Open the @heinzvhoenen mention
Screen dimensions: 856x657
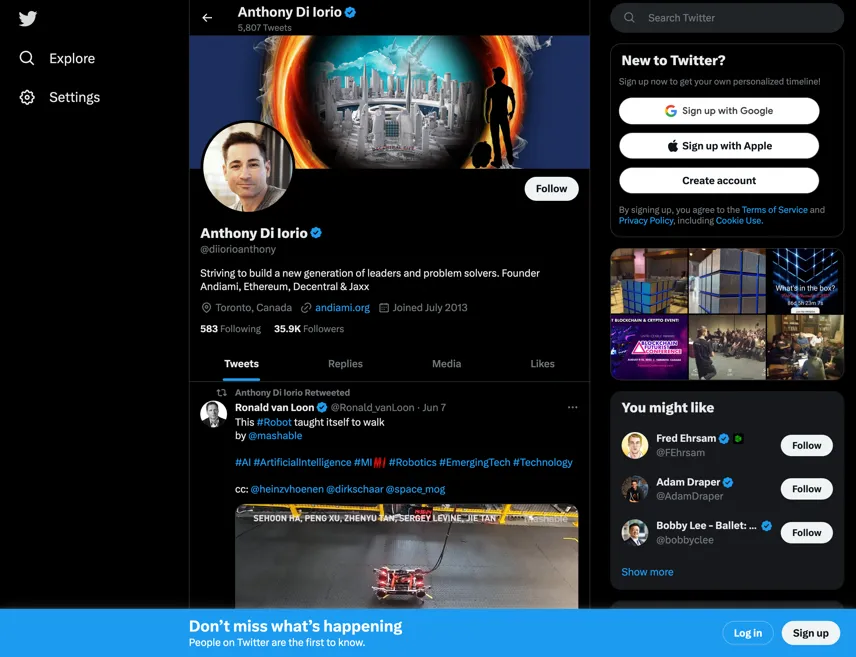click(287, 489)
